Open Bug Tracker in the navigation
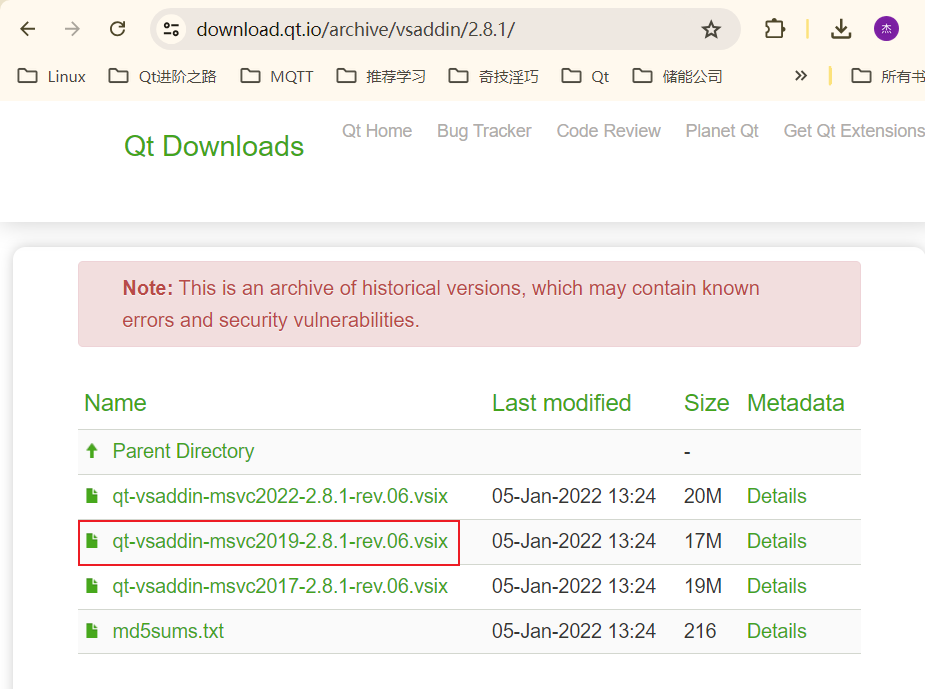Screen dimensions: 925x689 484,131
